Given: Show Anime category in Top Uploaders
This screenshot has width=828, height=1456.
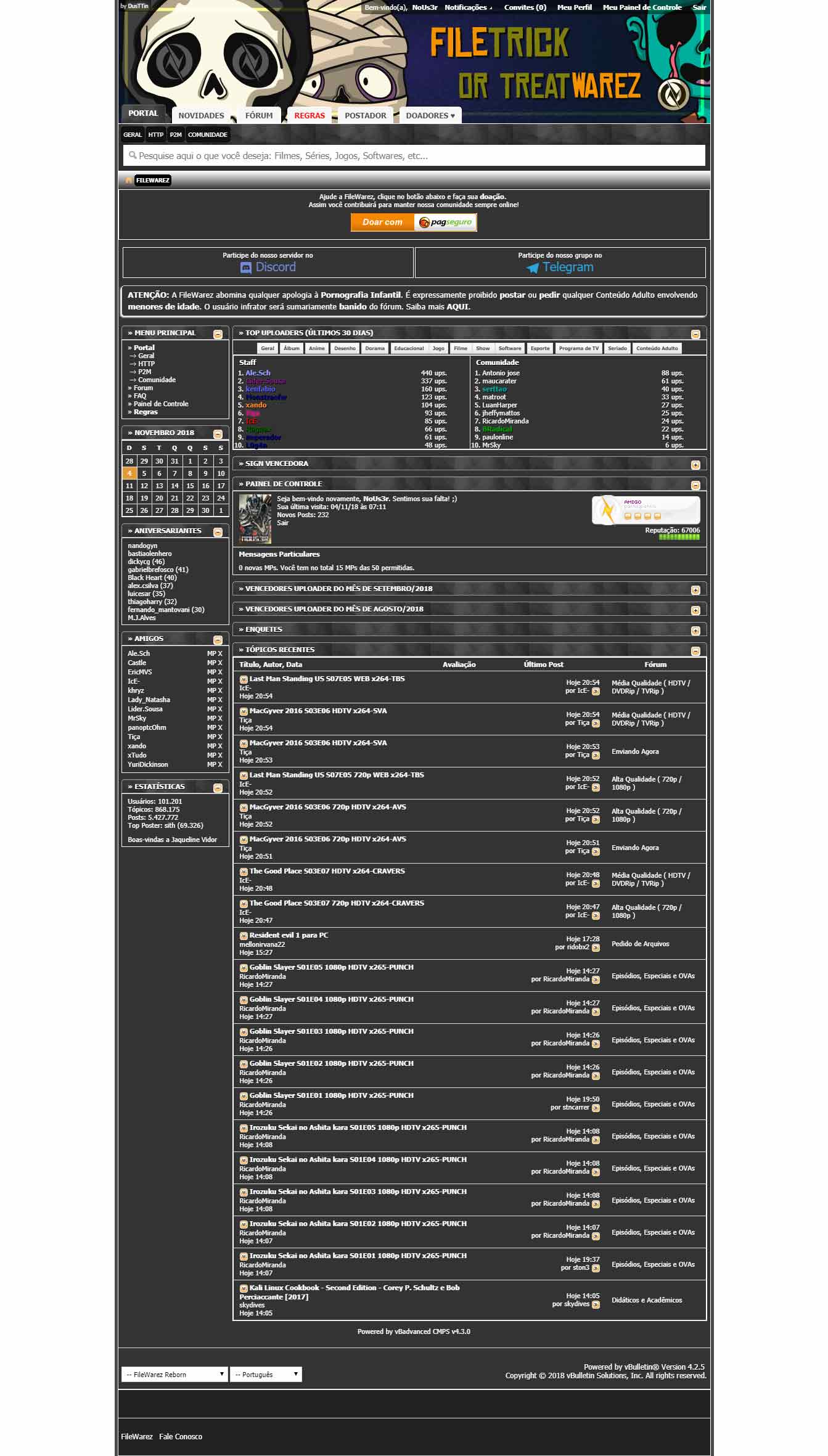Looking at the screenshot, I should pyautogui.click(x=317, y=348).
